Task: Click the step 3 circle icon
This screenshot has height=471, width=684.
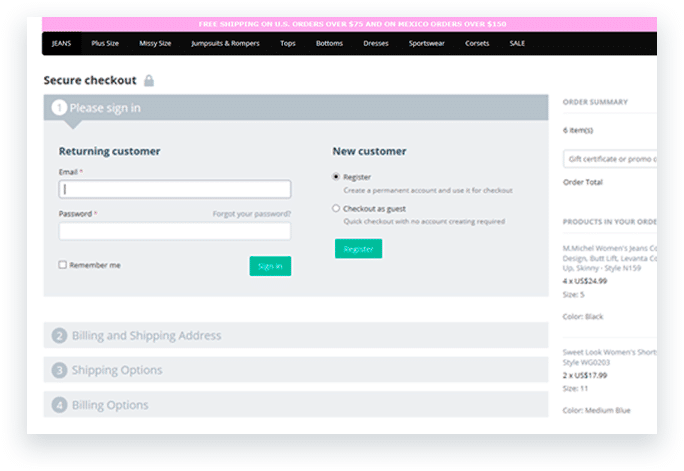Action: click(x=59, y=371)
